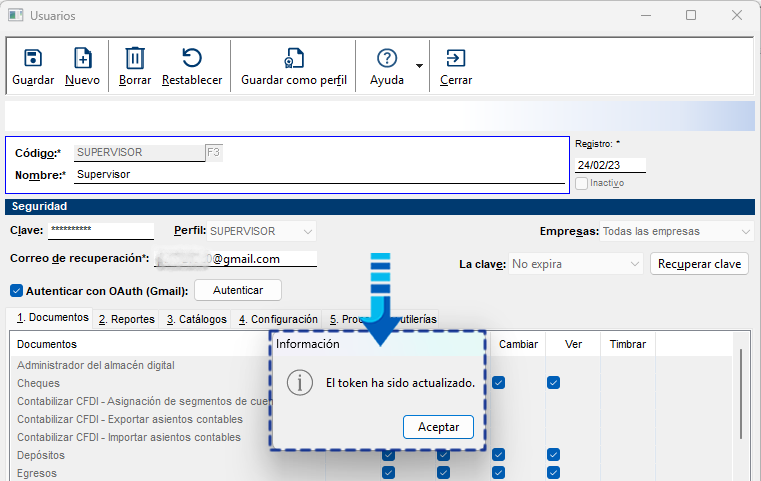761x481 pixels.
Task: Toggle the Inactivo checkbox
Action: pos(582,184)
